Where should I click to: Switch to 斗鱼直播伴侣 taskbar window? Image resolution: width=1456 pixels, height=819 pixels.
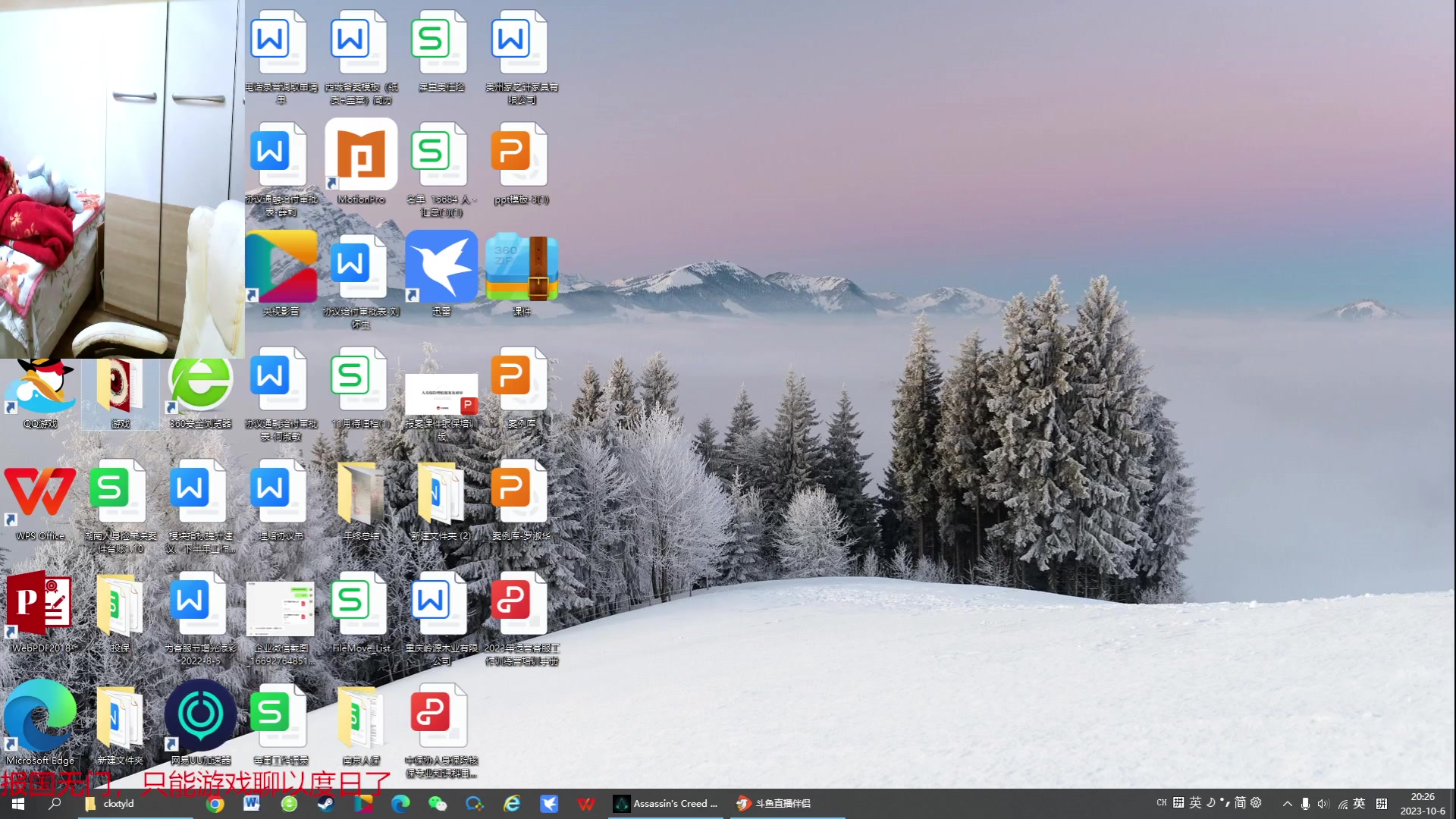click(787, 804)
